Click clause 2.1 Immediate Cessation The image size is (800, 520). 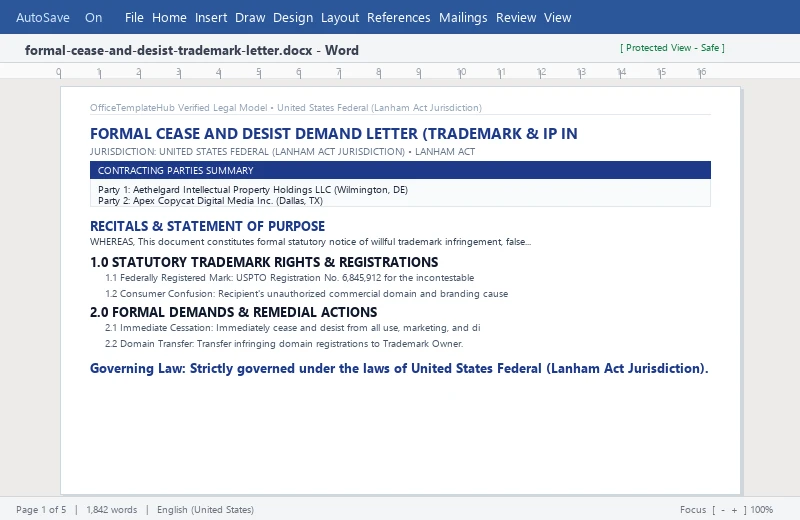click(292, 328)
